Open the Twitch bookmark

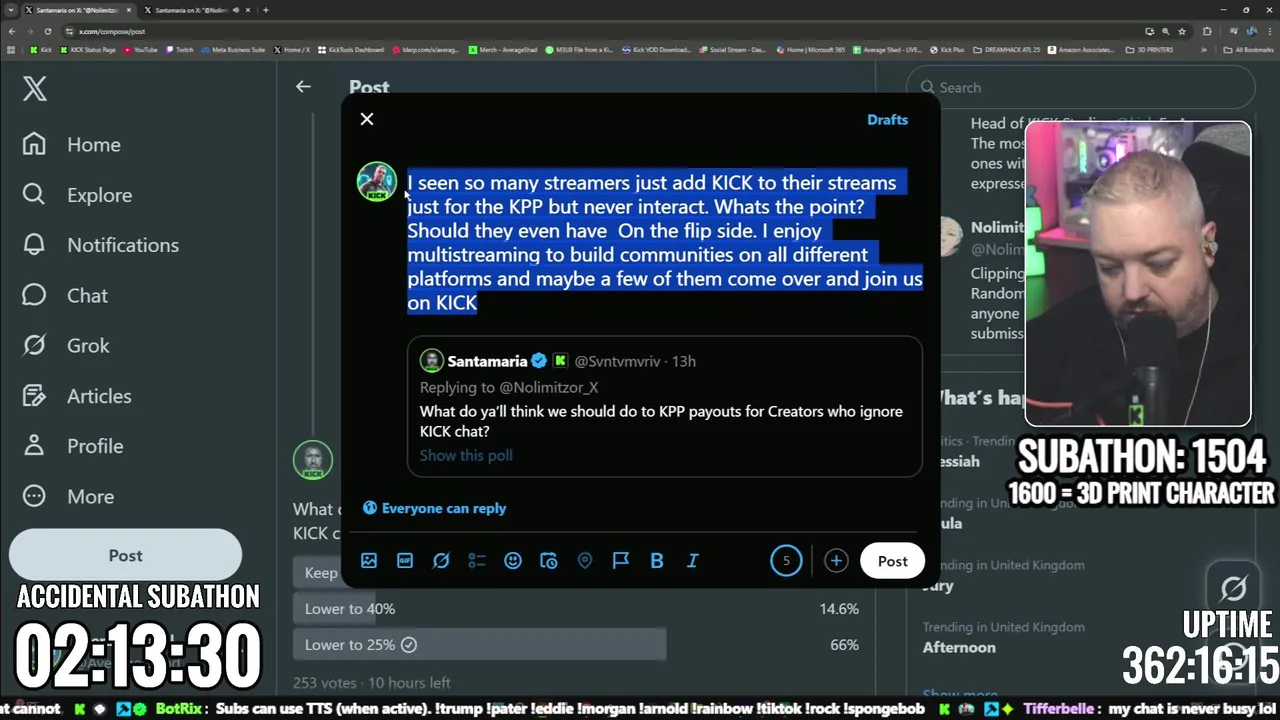click(x=180, y=49)
